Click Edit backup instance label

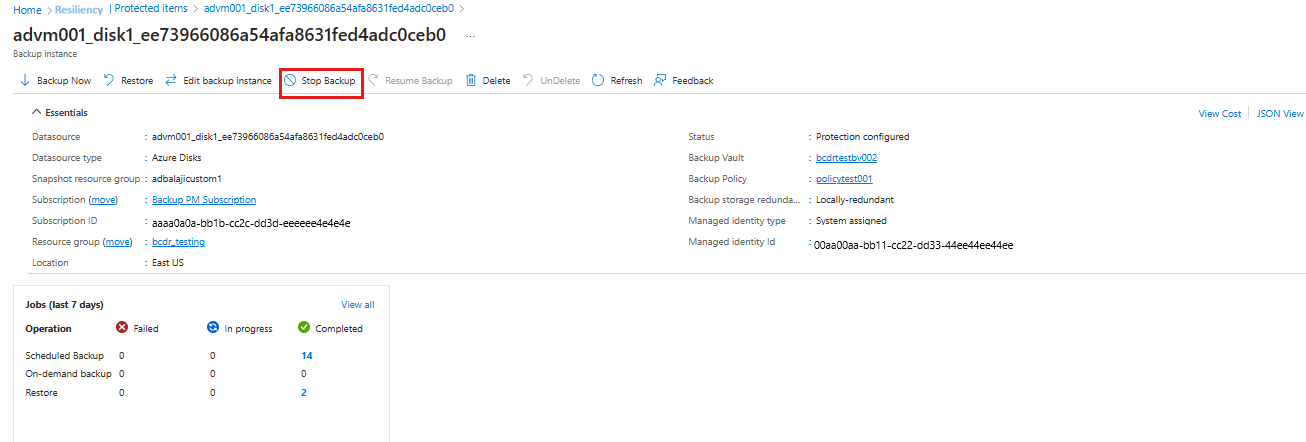click(x=227, y=81)
